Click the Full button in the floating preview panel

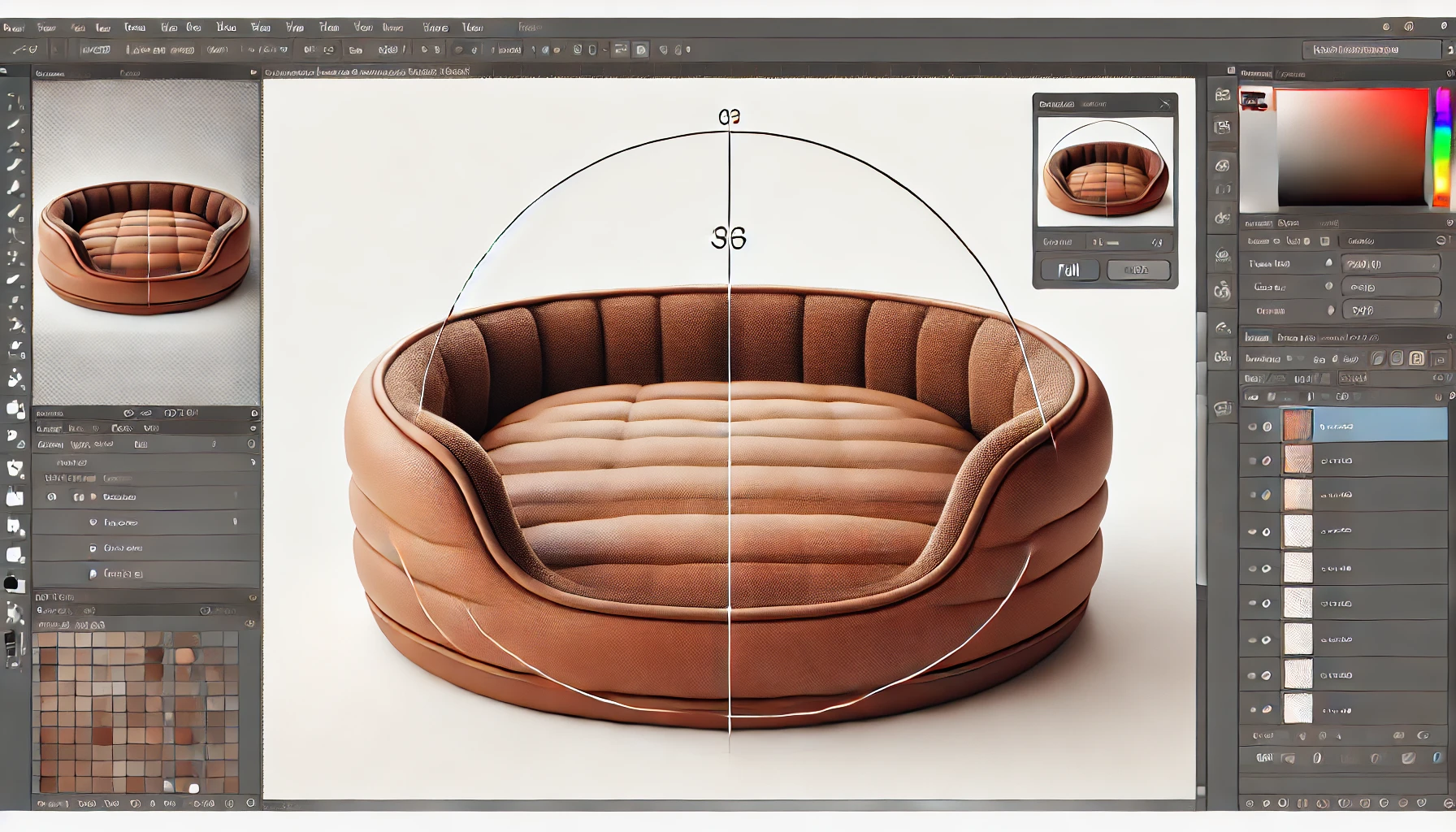[x=1069, y=270]
